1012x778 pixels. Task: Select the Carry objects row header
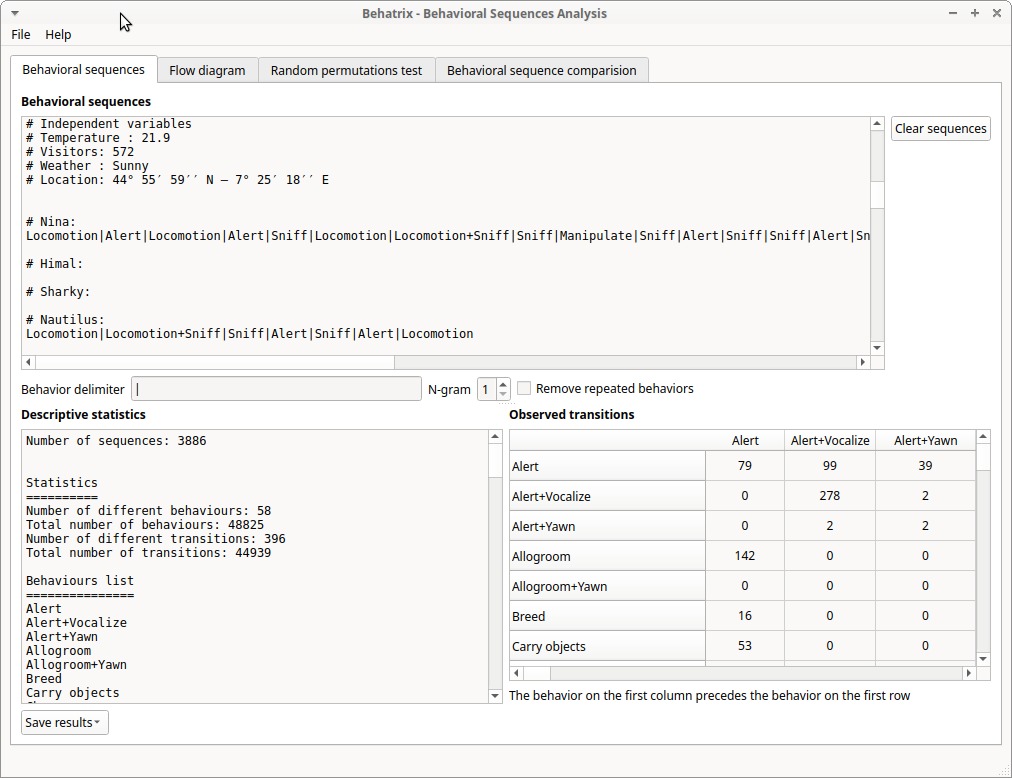pos(607,646)
